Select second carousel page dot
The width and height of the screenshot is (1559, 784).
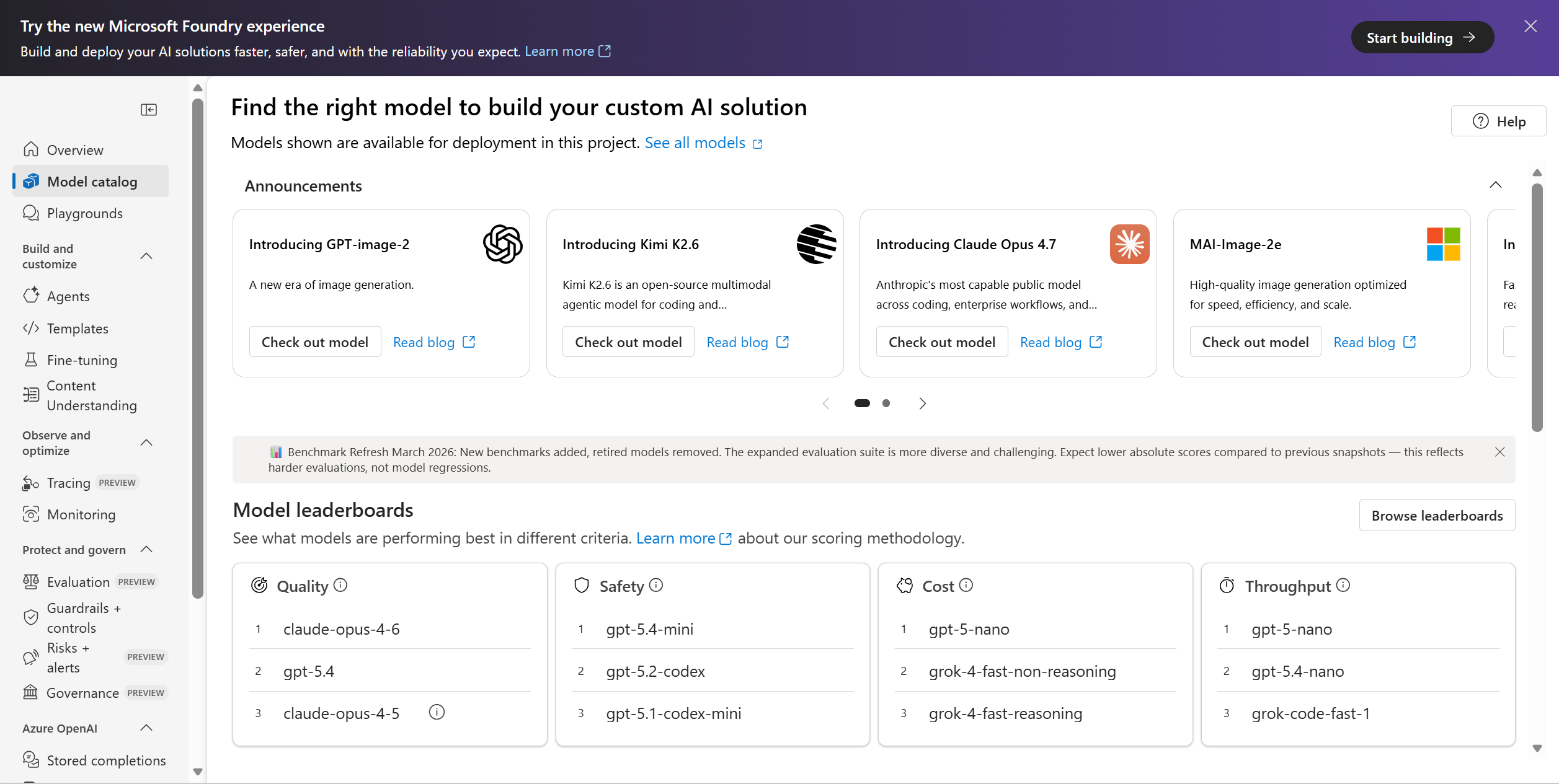pyautogui.click(x=886, y=403)
